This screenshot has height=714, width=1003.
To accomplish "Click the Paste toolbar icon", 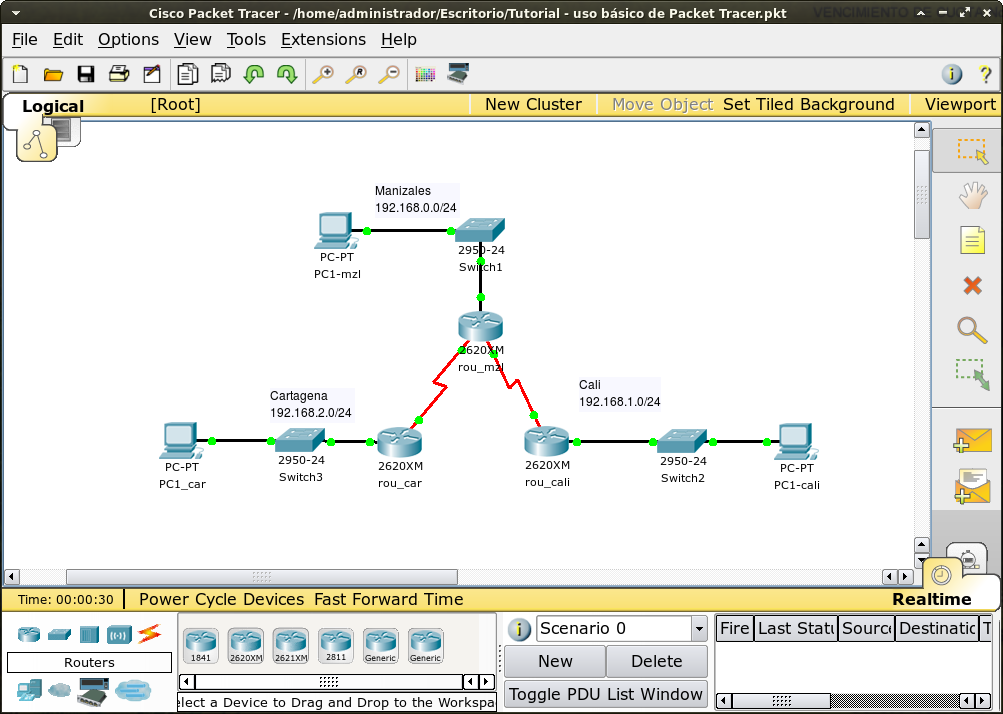I will (x=221, y=74).
